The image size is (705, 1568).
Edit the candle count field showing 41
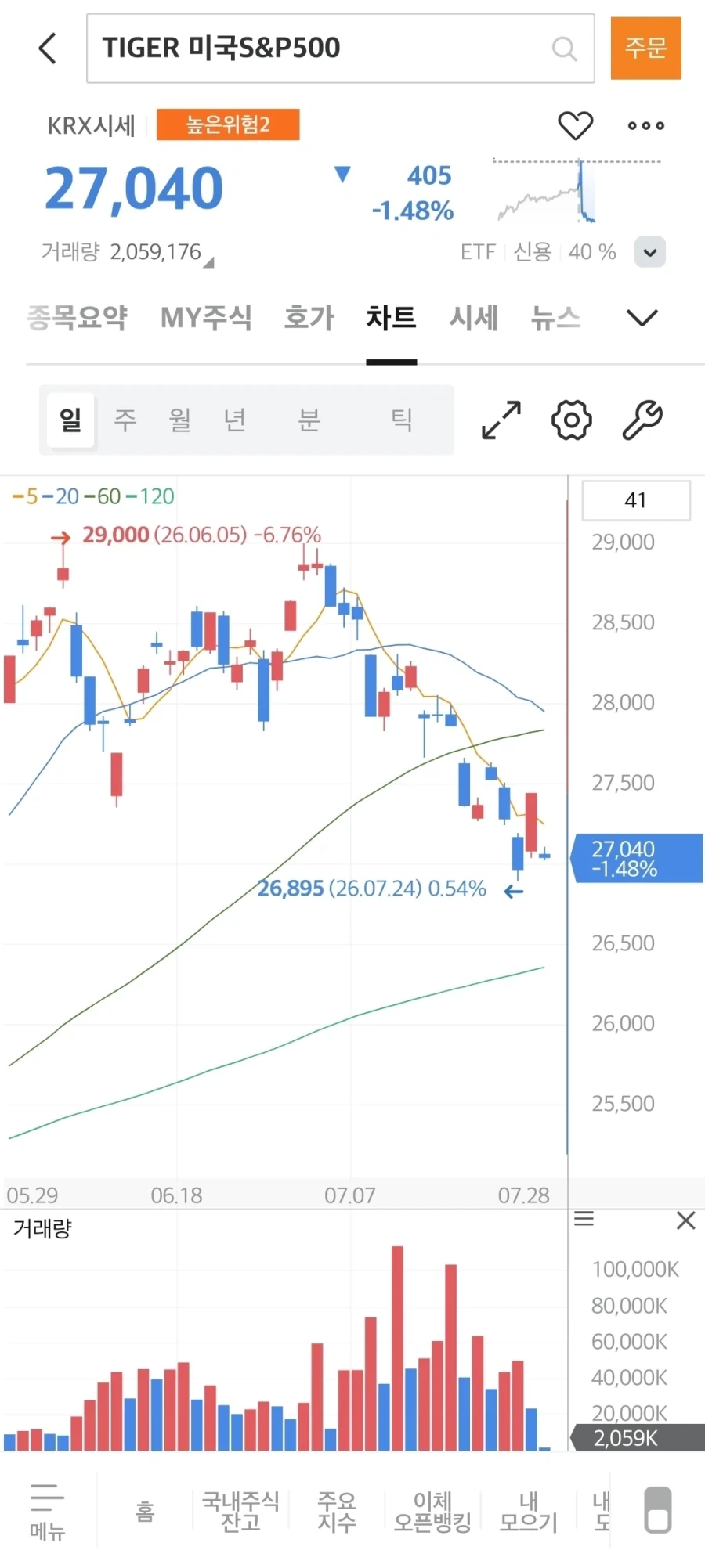click(x=636, y=500)
